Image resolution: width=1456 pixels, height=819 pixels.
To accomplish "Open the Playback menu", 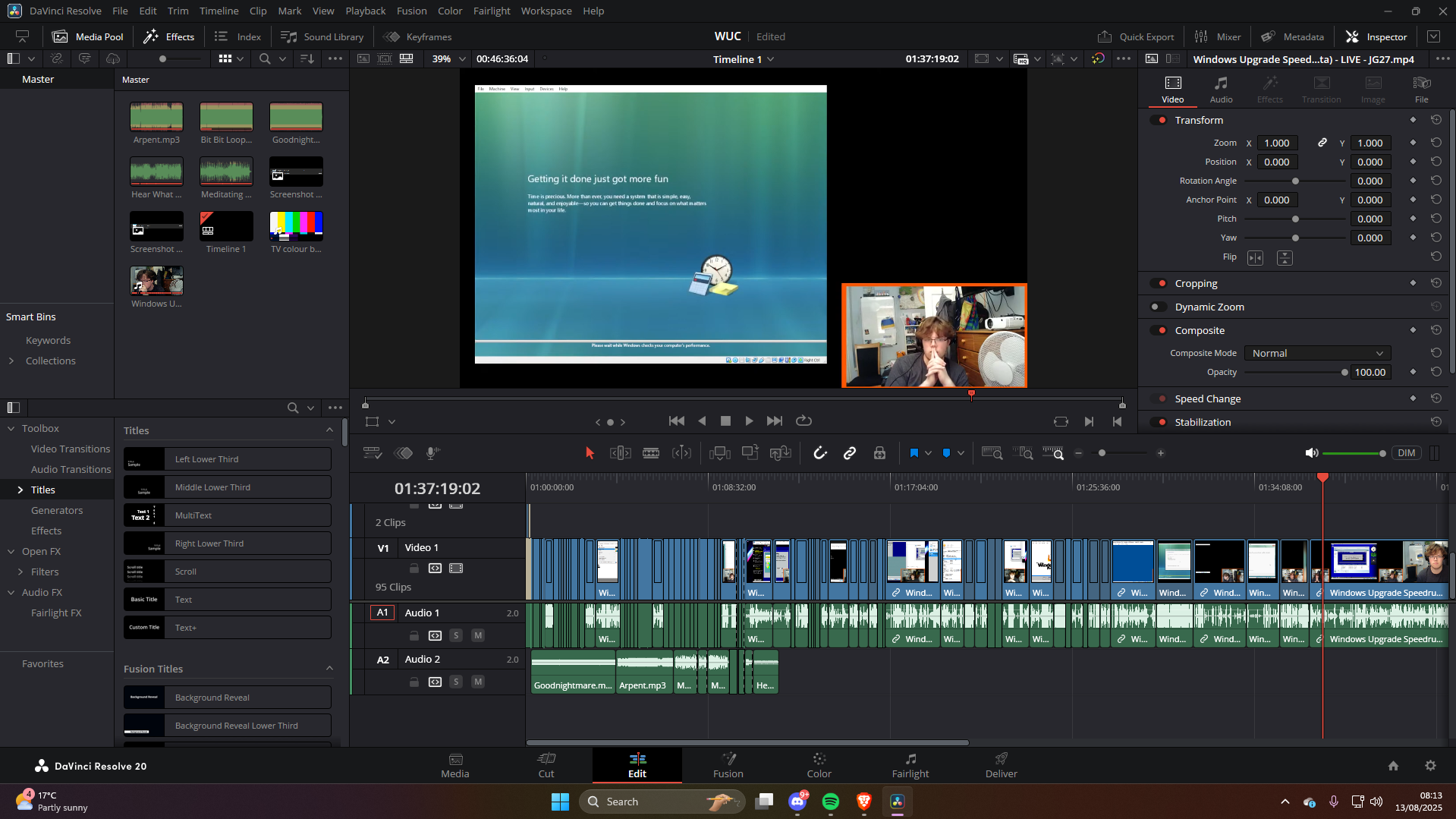I will click(365, 11).
